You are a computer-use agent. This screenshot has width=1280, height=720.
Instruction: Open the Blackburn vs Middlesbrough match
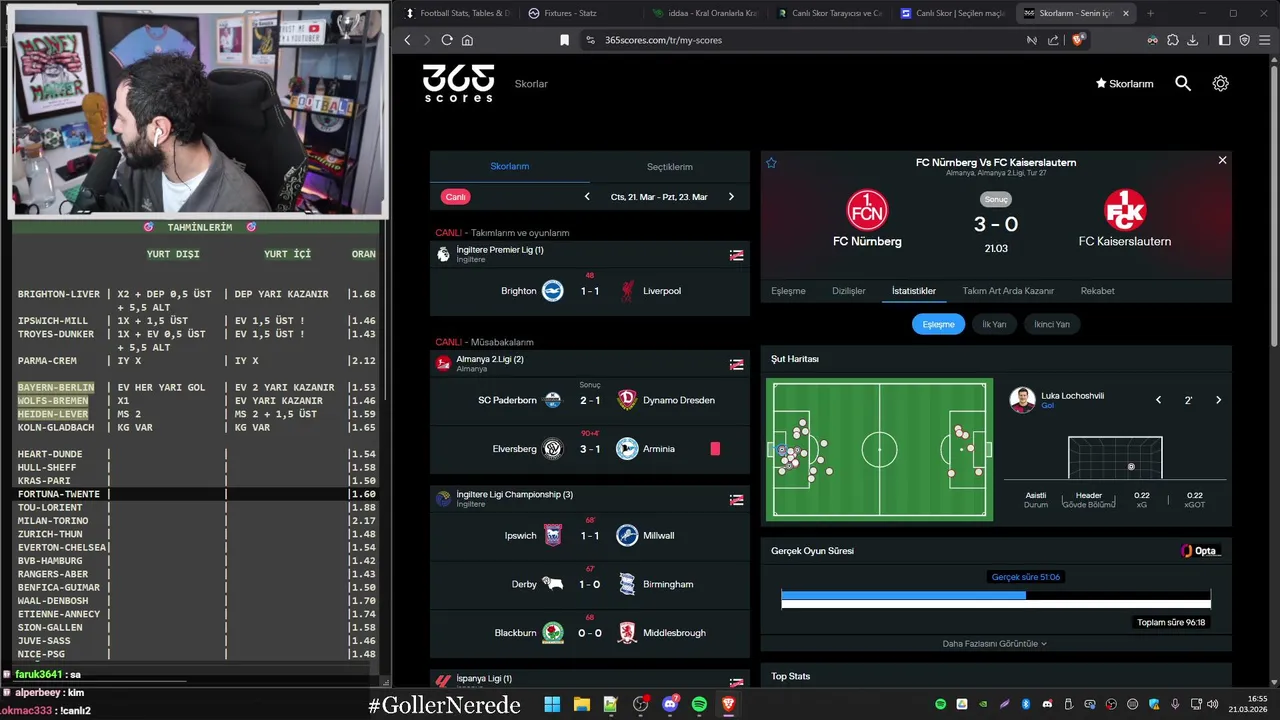point(590,633)
